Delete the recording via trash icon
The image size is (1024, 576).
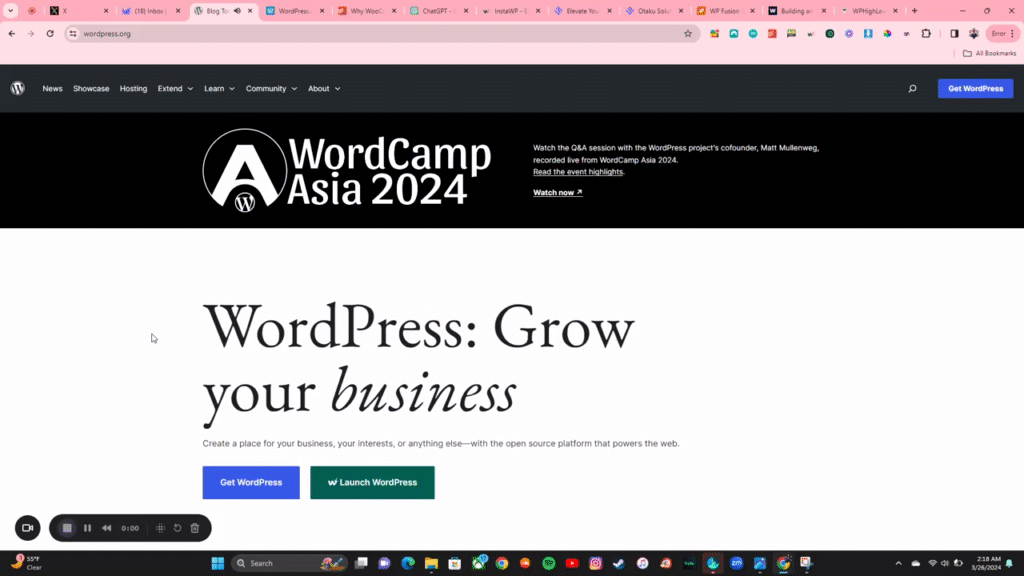click(x=194, y=528)
